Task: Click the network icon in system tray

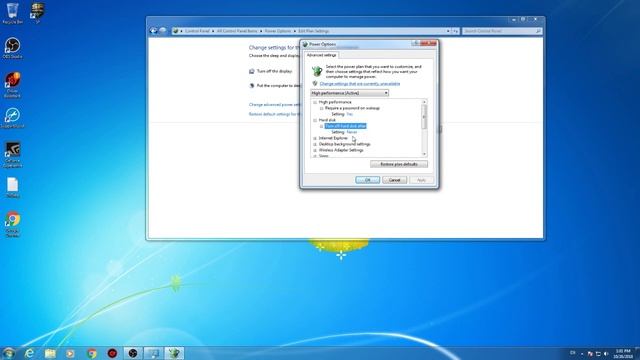Action: [x=598, y=353]
